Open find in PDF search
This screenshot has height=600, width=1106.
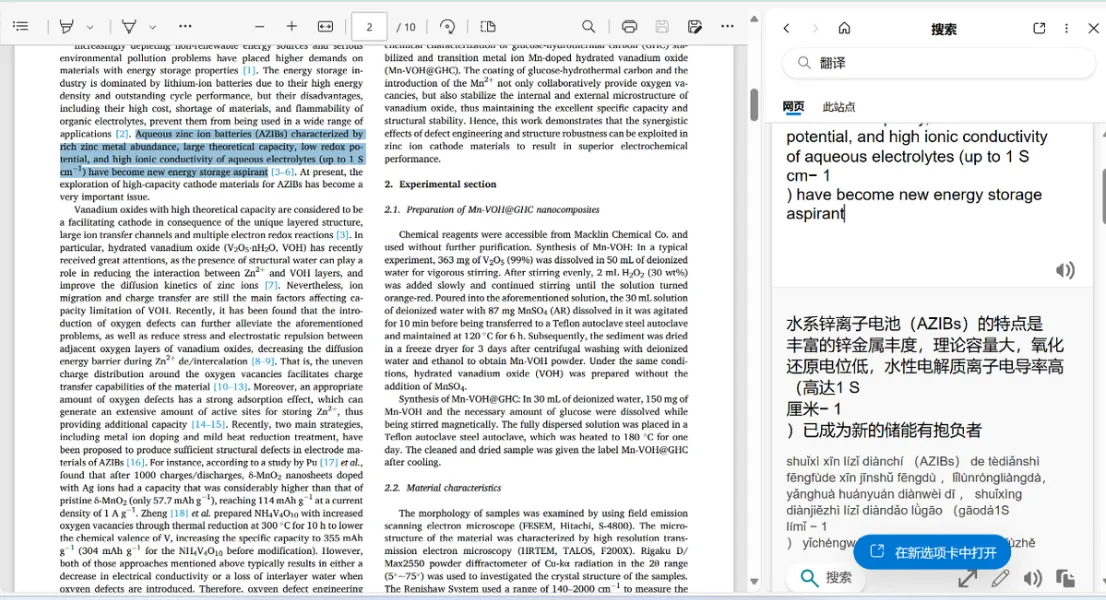tap(588, 27)
